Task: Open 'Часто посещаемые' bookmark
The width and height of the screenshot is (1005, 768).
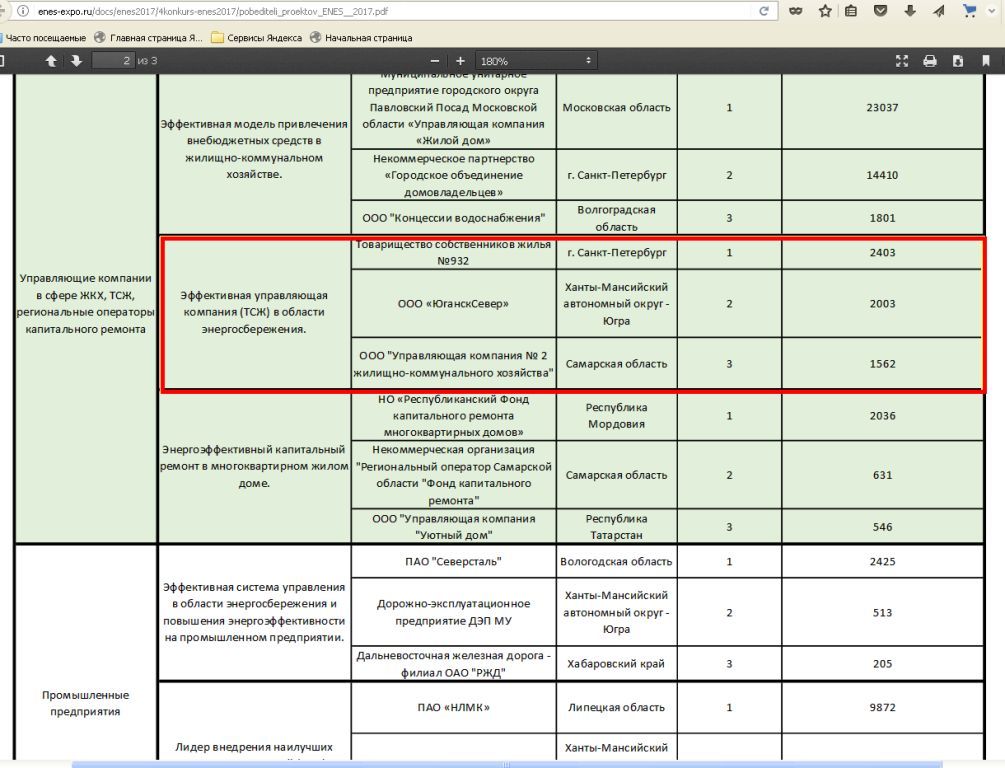Action: click(x=44, y=38)
